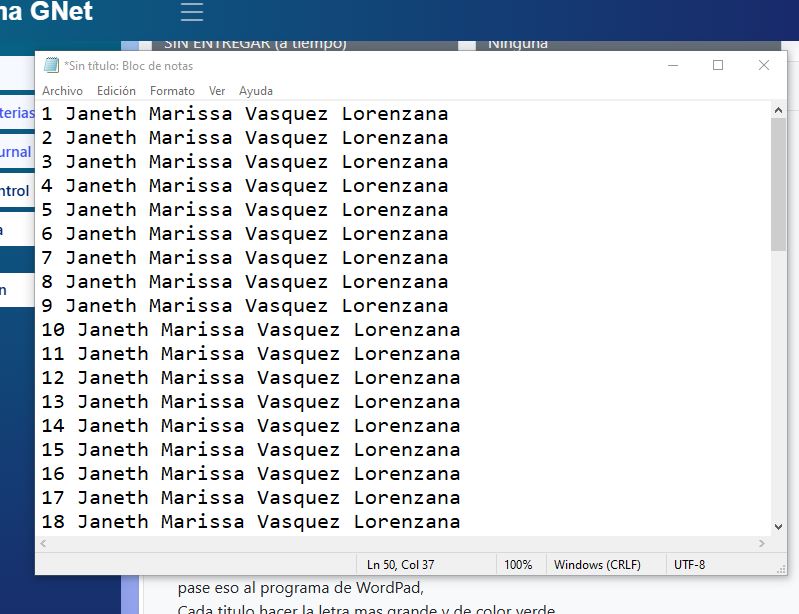Toggle the Ninguna checkbox
Viewport: 799px width, 614px height.
click(x=467, y=44)
